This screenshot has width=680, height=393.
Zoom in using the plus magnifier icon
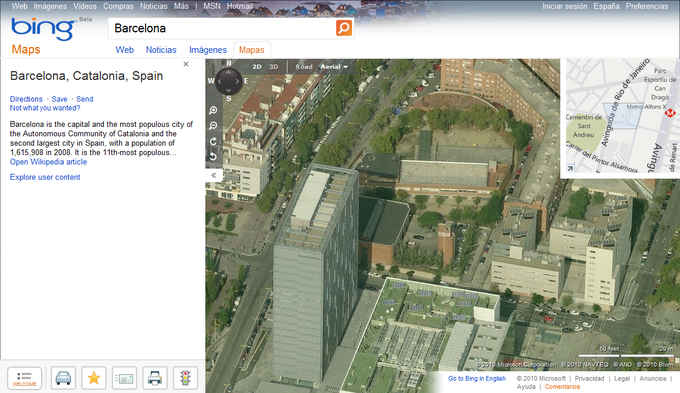coord(213,110)
